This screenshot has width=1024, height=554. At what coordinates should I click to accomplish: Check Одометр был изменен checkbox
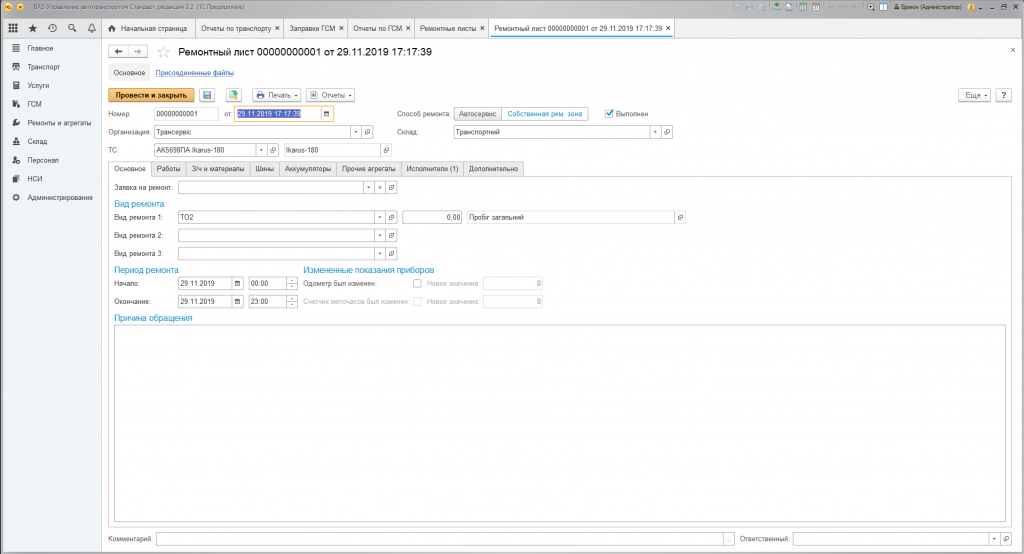pos(417,284)
